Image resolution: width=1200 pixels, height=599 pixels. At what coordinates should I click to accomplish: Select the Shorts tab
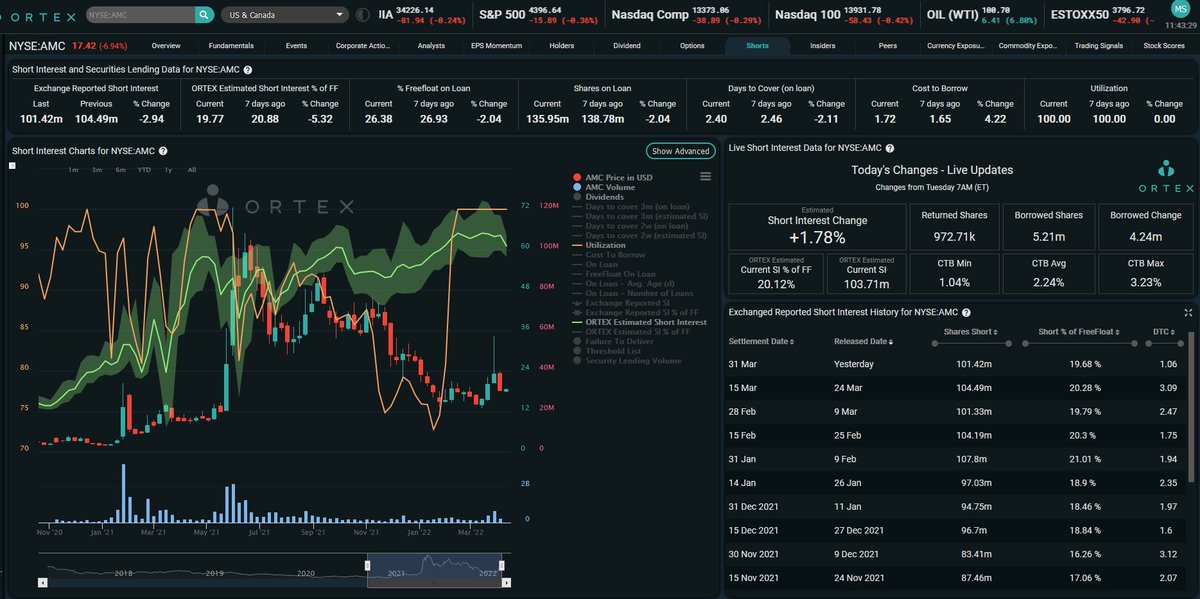tap(757, 46)
